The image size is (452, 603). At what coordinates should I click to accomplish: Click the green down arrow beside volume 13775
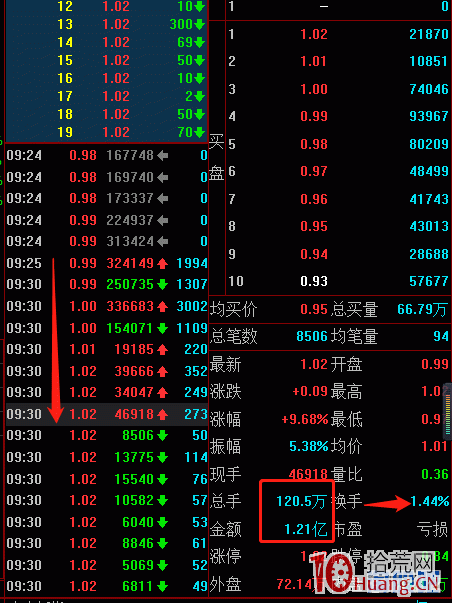pos(162,458)
